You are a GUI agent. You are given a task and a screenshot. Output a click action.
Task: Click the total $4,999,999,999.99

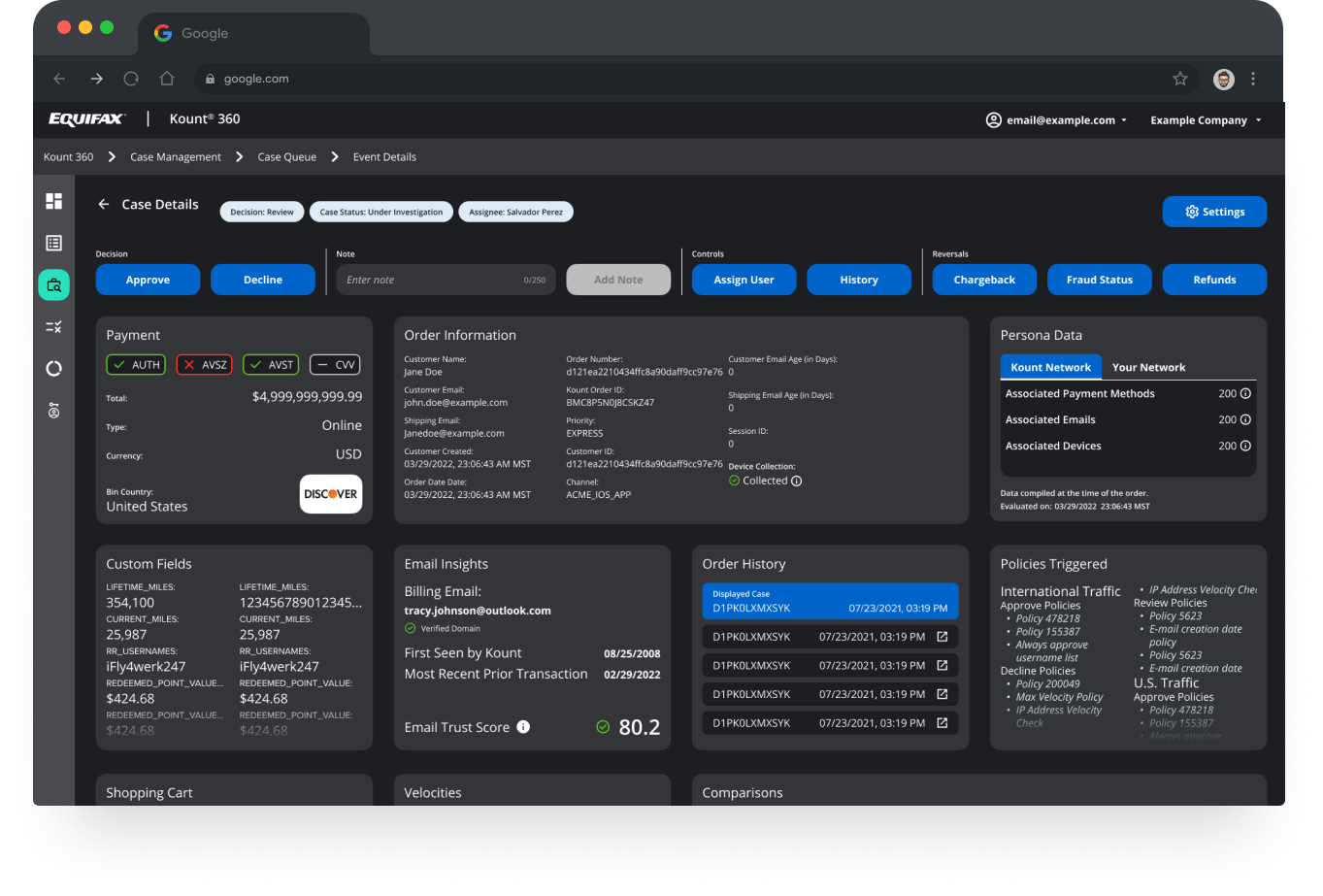(x=307, y=397)
